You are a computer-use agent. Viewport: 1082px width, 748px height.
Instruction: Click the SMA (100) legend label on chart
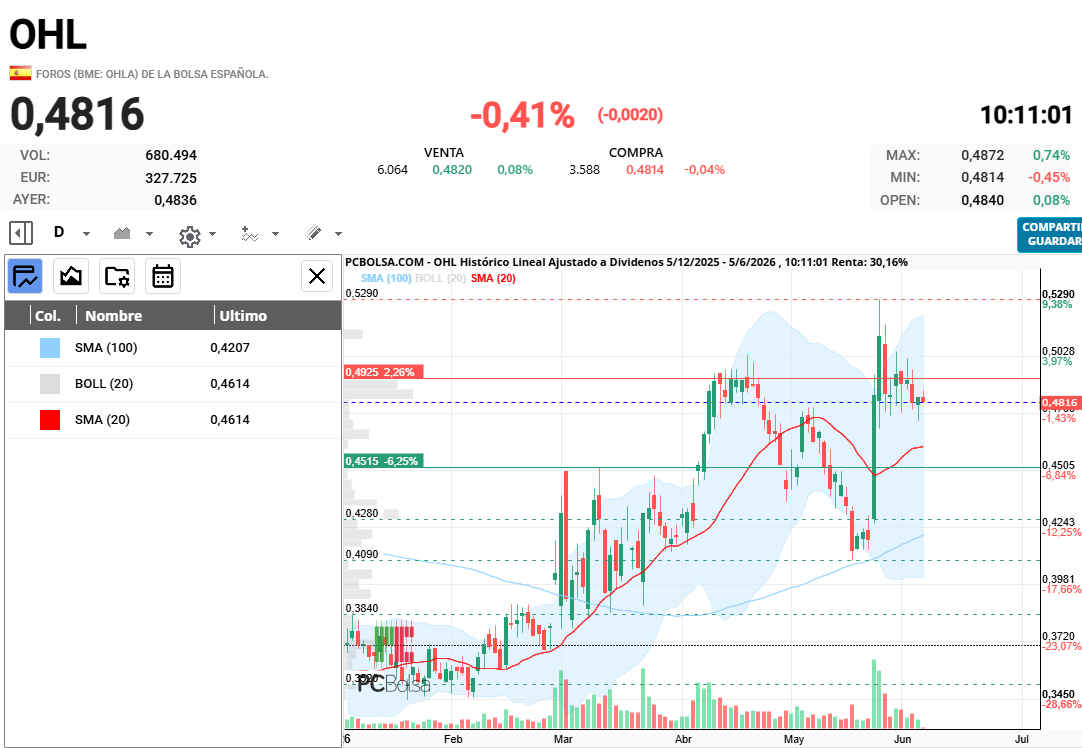[386, 278]
